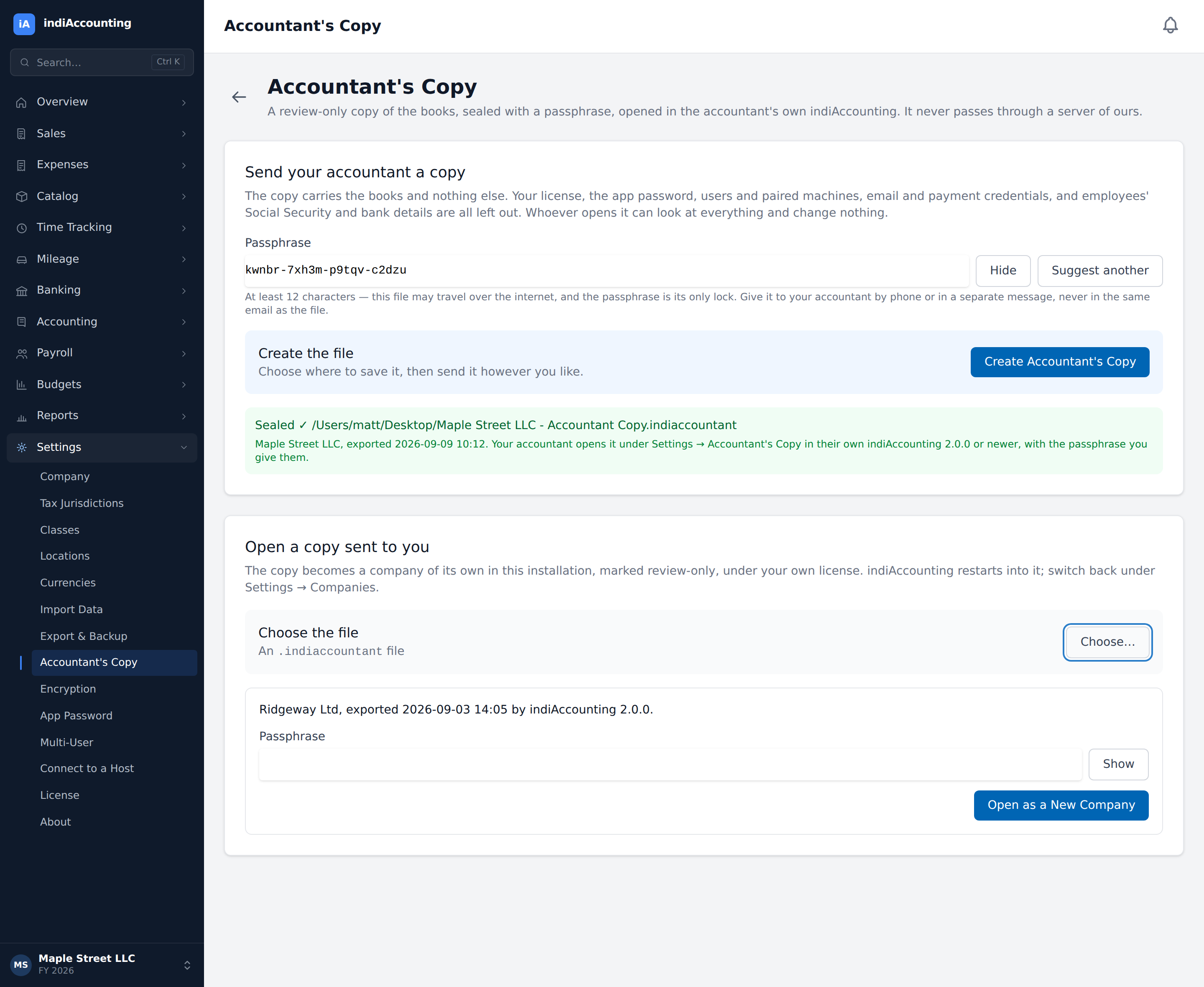Click the Payroll people icon

(22, 354)
